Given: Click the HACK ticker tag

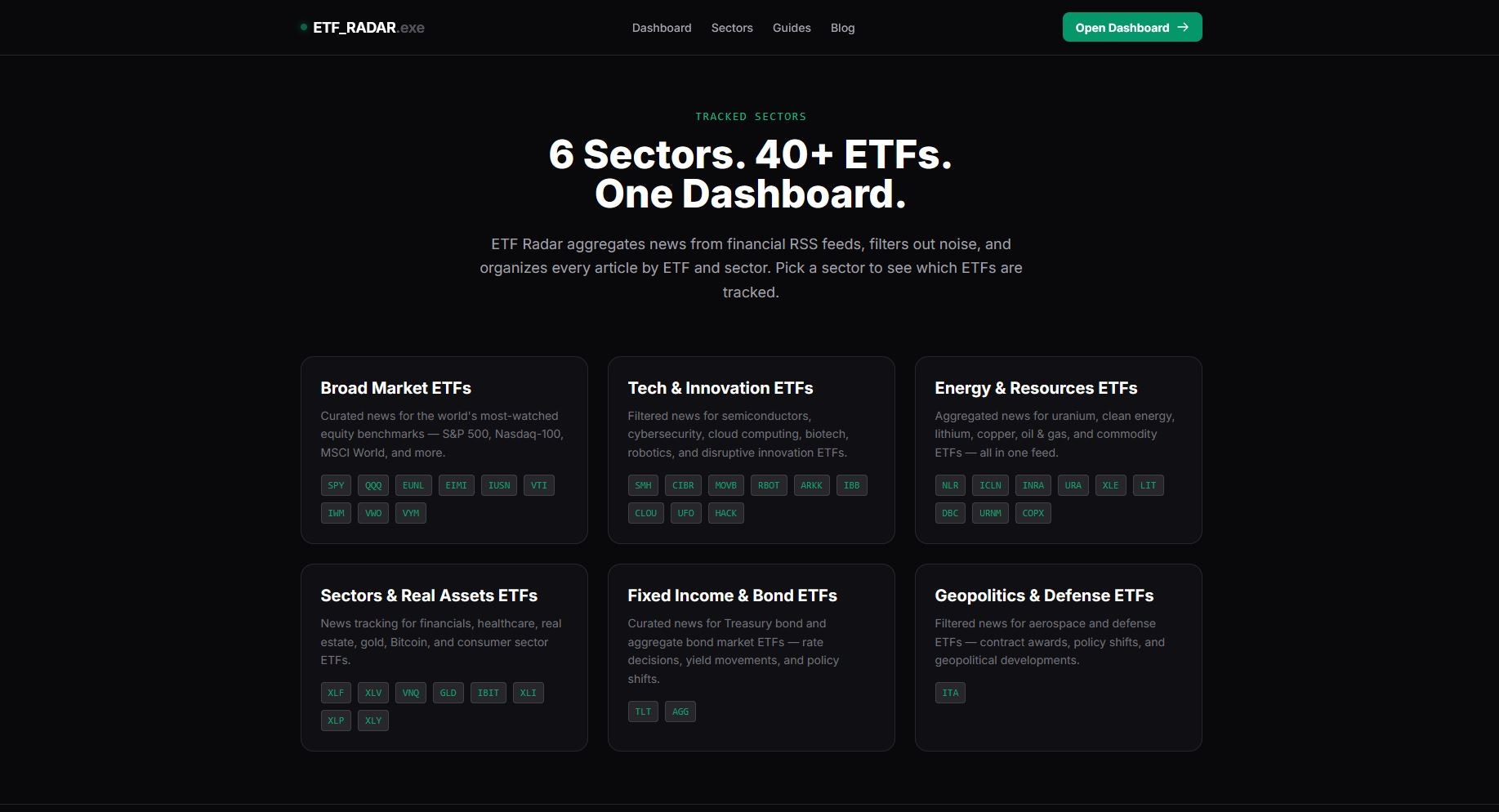Looking at the screenshot, I should 726,513.
